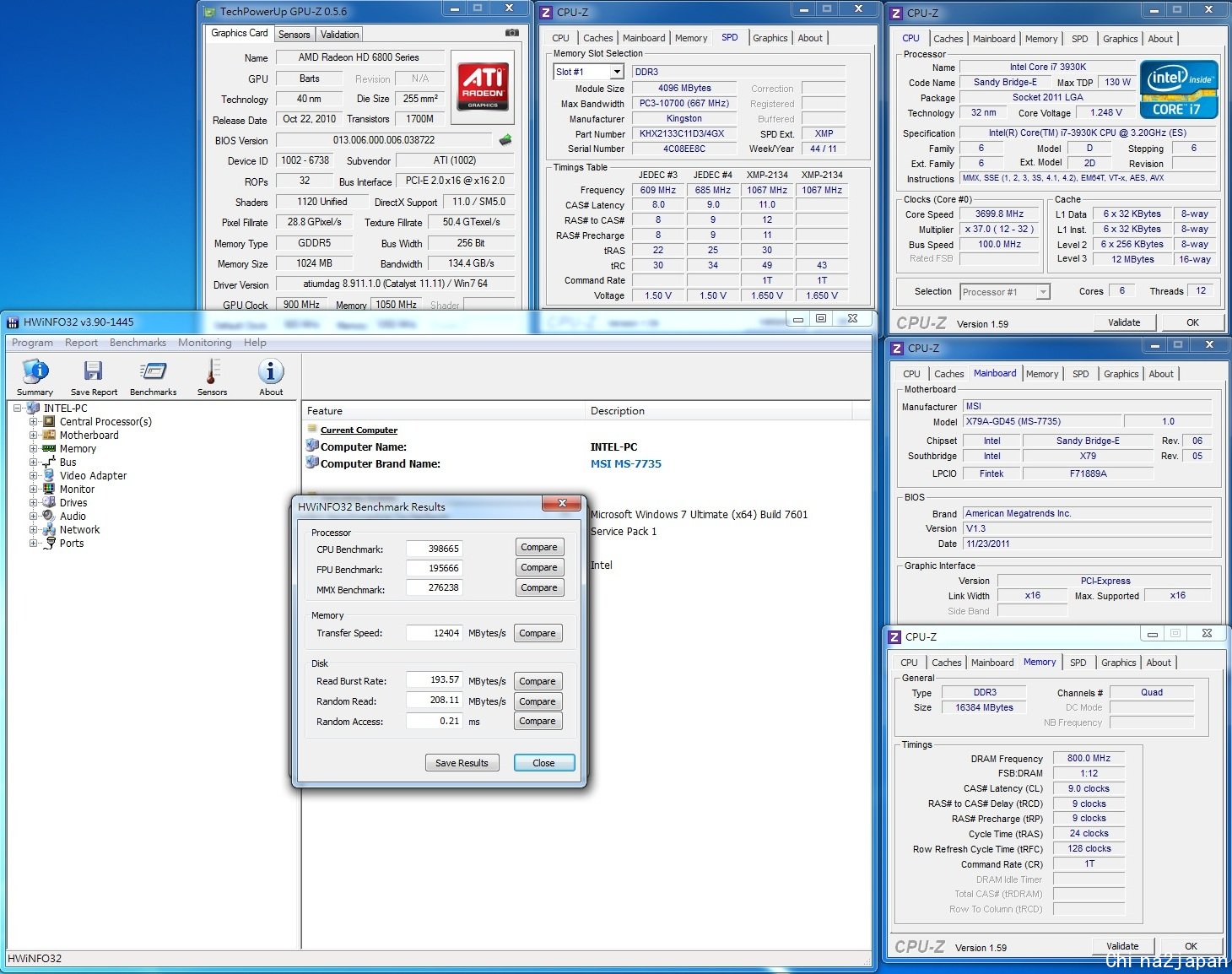Click Compare next to Transfer Speed

click(538, 633)
